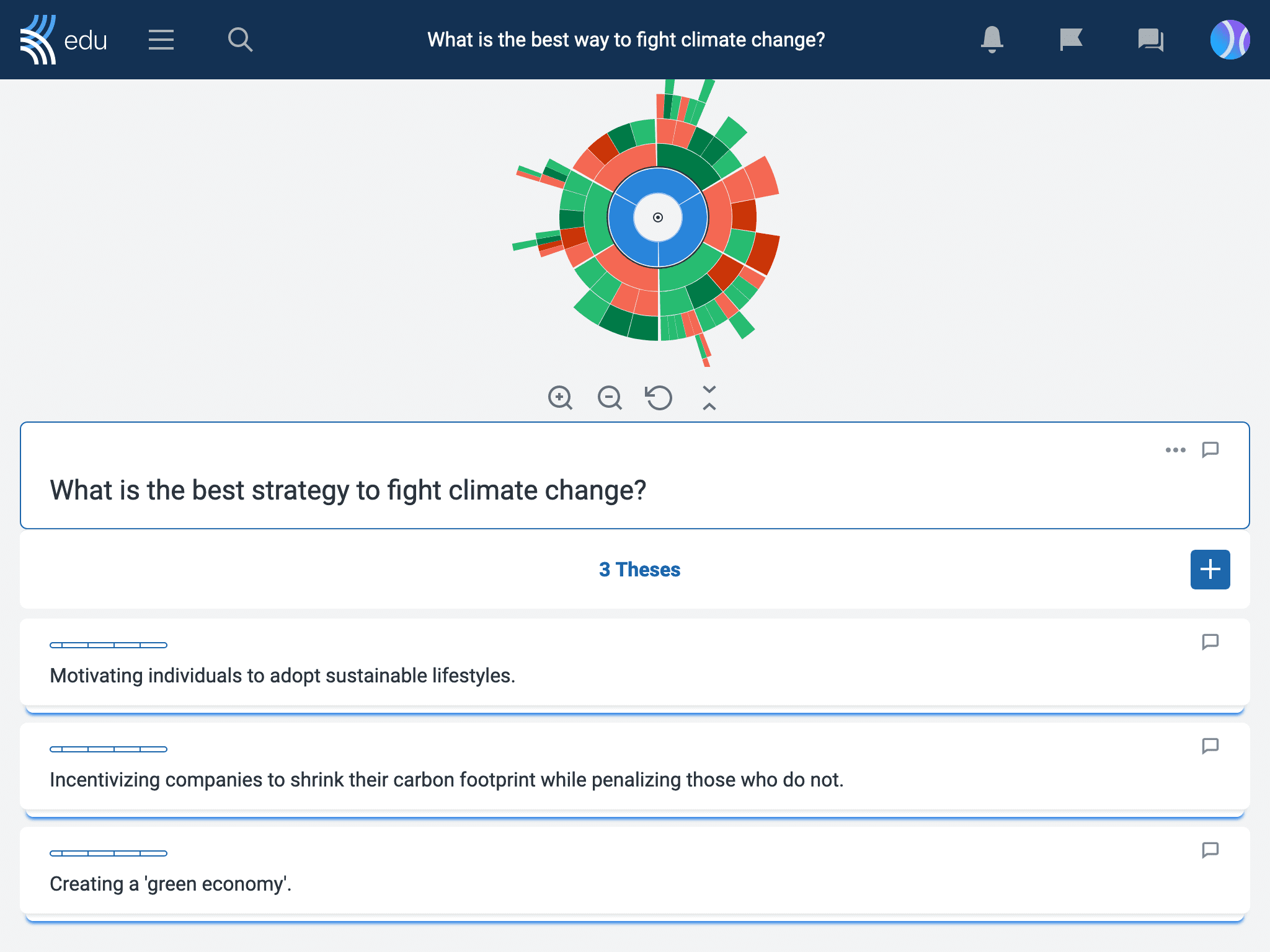Open comments for green economy thesis
The height and width of the screenshot is (952, 1270).
pos(1210,850)
